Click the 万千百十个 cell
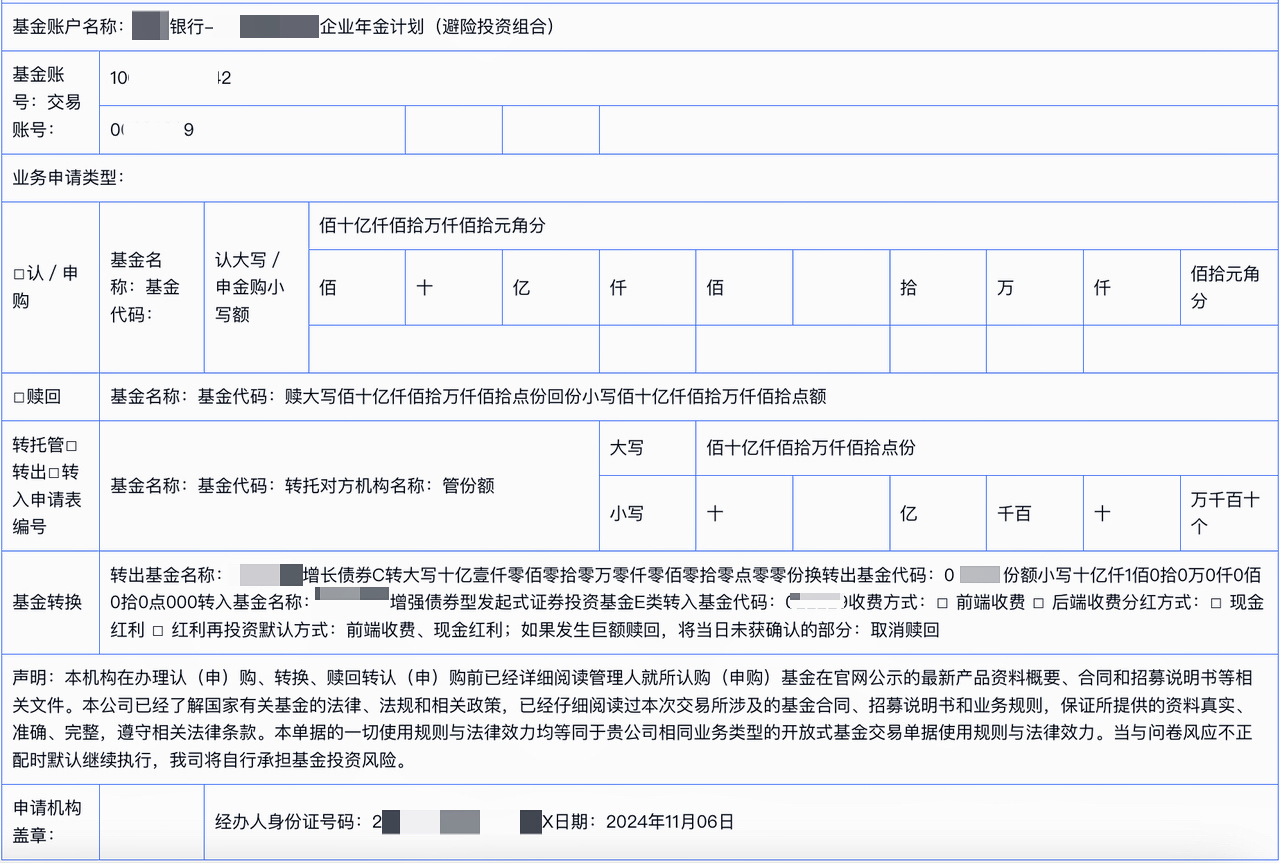The height and width of the screenshot is (863, 1280). click(x=1229, y=513)
